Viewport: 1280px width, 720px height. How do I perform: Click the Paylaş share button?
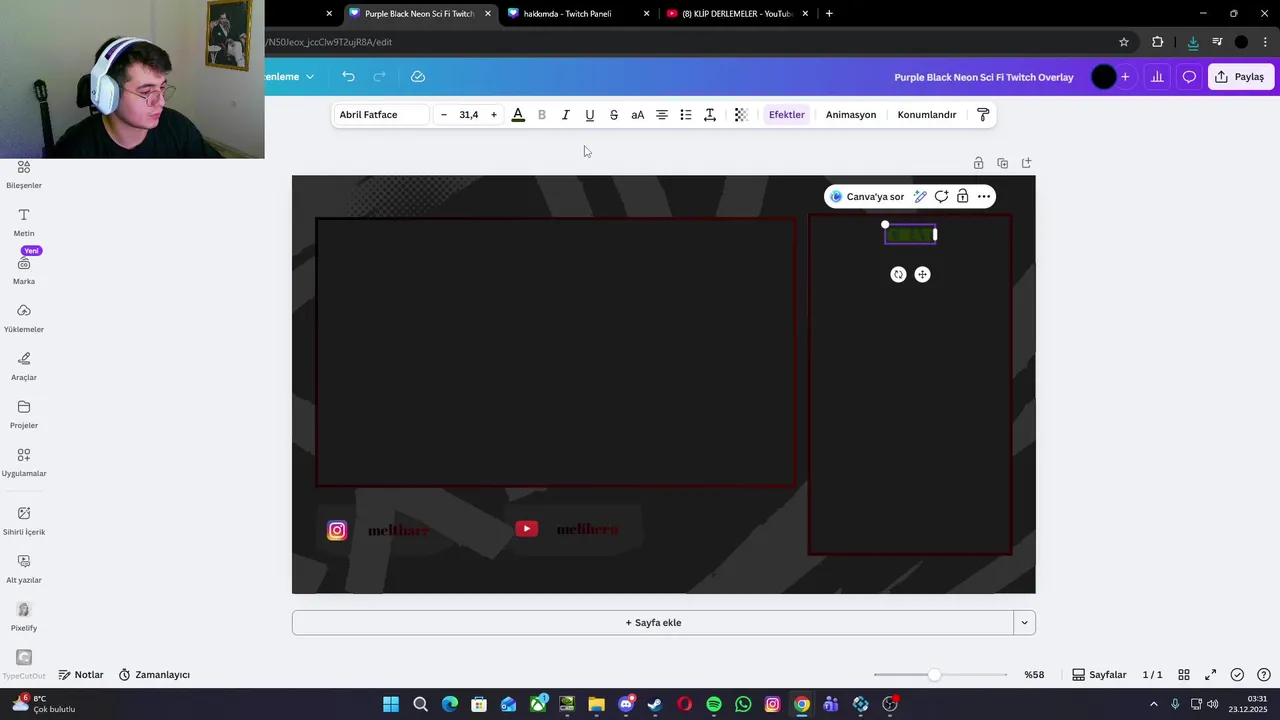(1240, 77)
